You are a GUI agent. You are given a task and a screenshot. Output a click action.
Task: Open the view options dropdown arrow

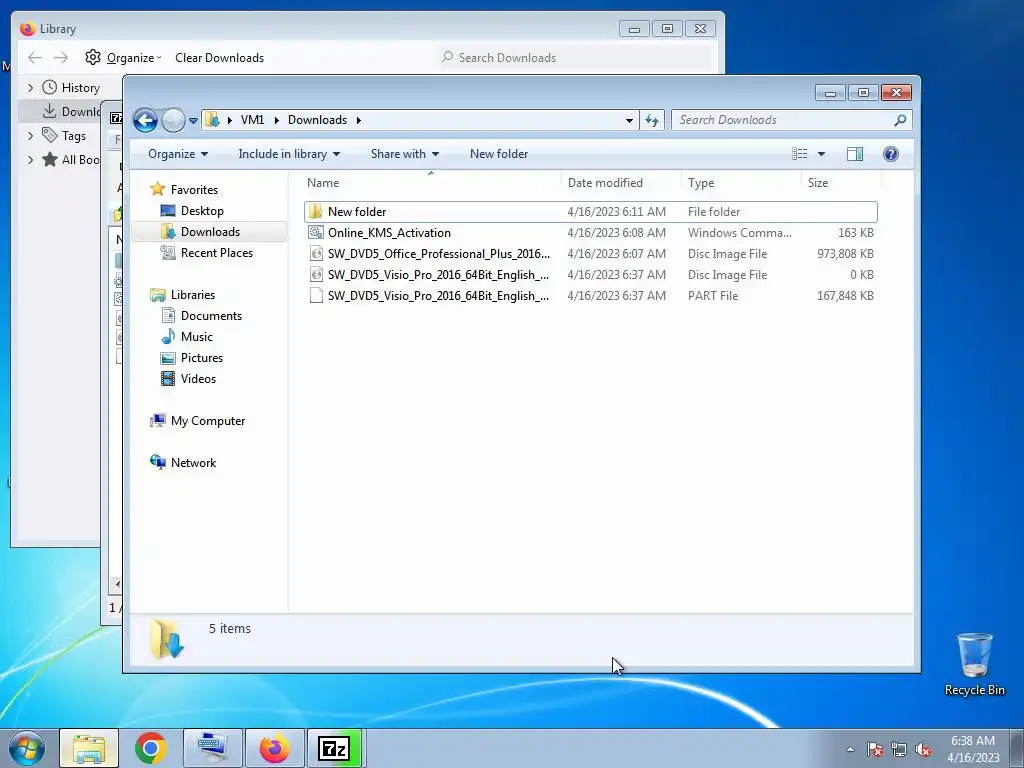pyautogui.click(x=822, y=154)
